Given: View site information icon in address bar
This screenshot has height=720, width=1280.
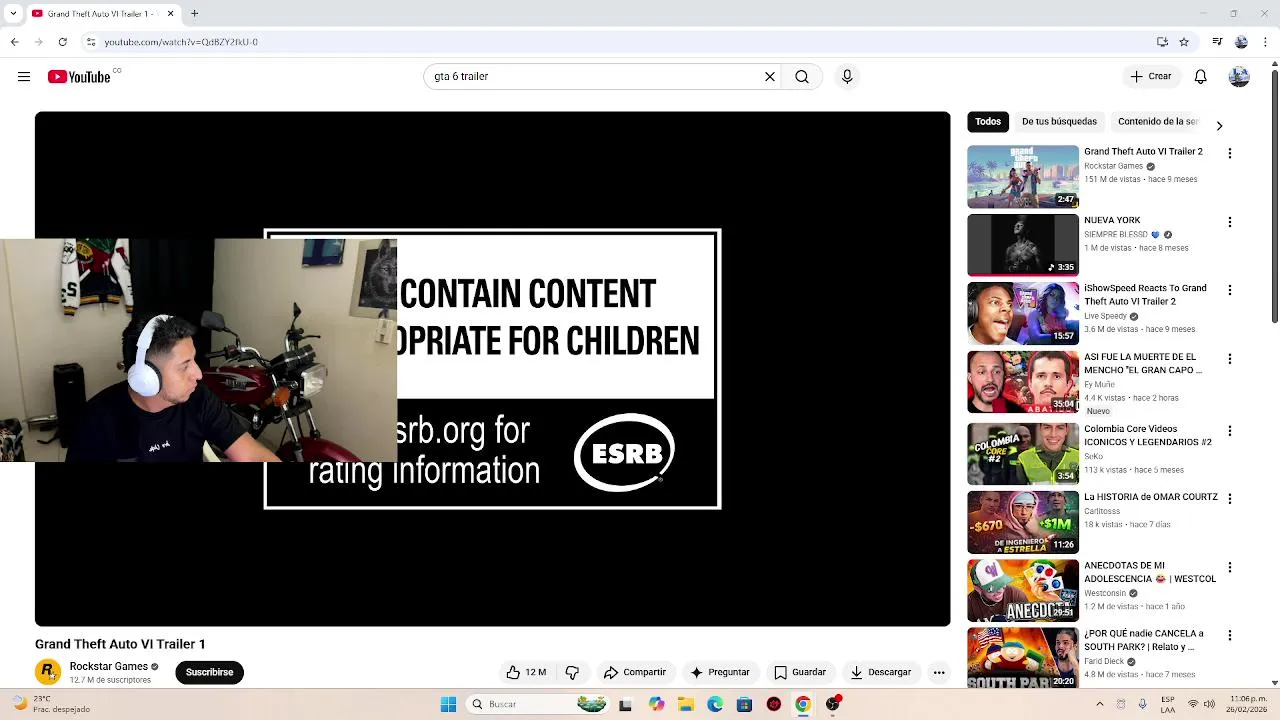Looking at the screenshot, I should (x=91, y=42).
